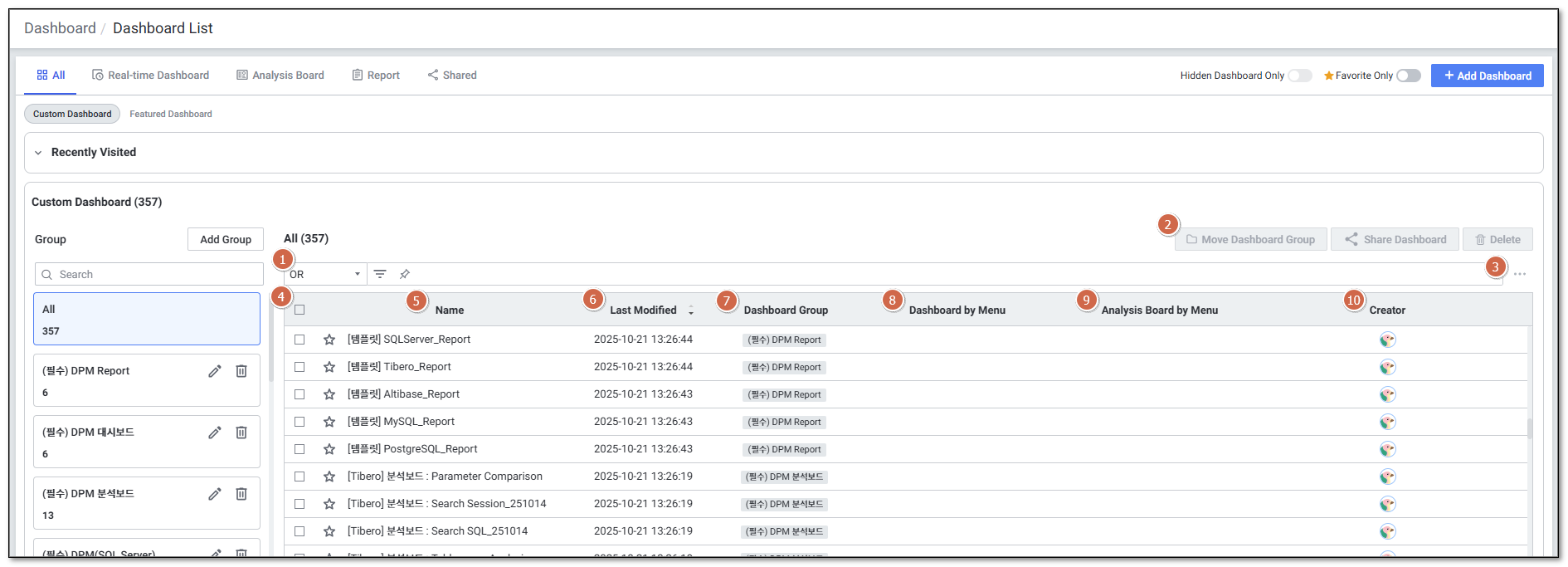Favorite the Tibero_Report dashboard star
The height and width of the screenshot is (567, 1568).
pyautogui.click(x=329, y=367)
